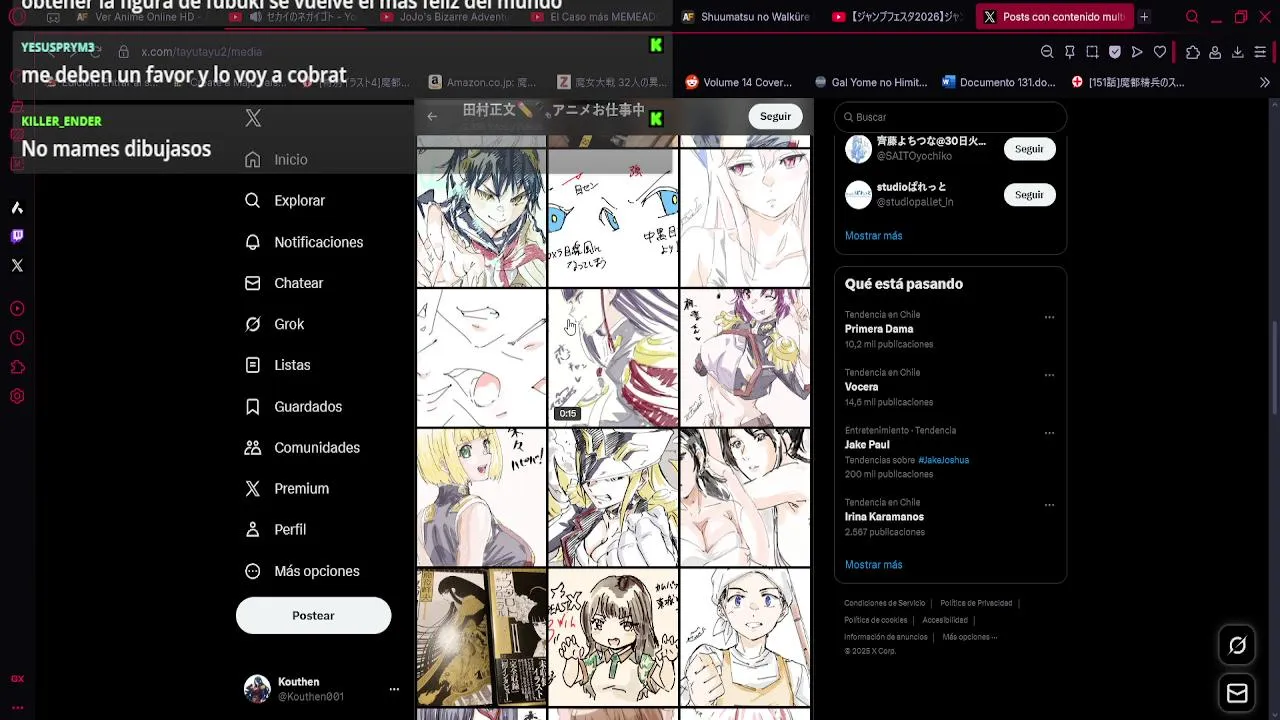The width and height of the screenshot is (1280, 720).
Task: Open the blonde short-haired girl sketch thumbnail
Action: 481,498
